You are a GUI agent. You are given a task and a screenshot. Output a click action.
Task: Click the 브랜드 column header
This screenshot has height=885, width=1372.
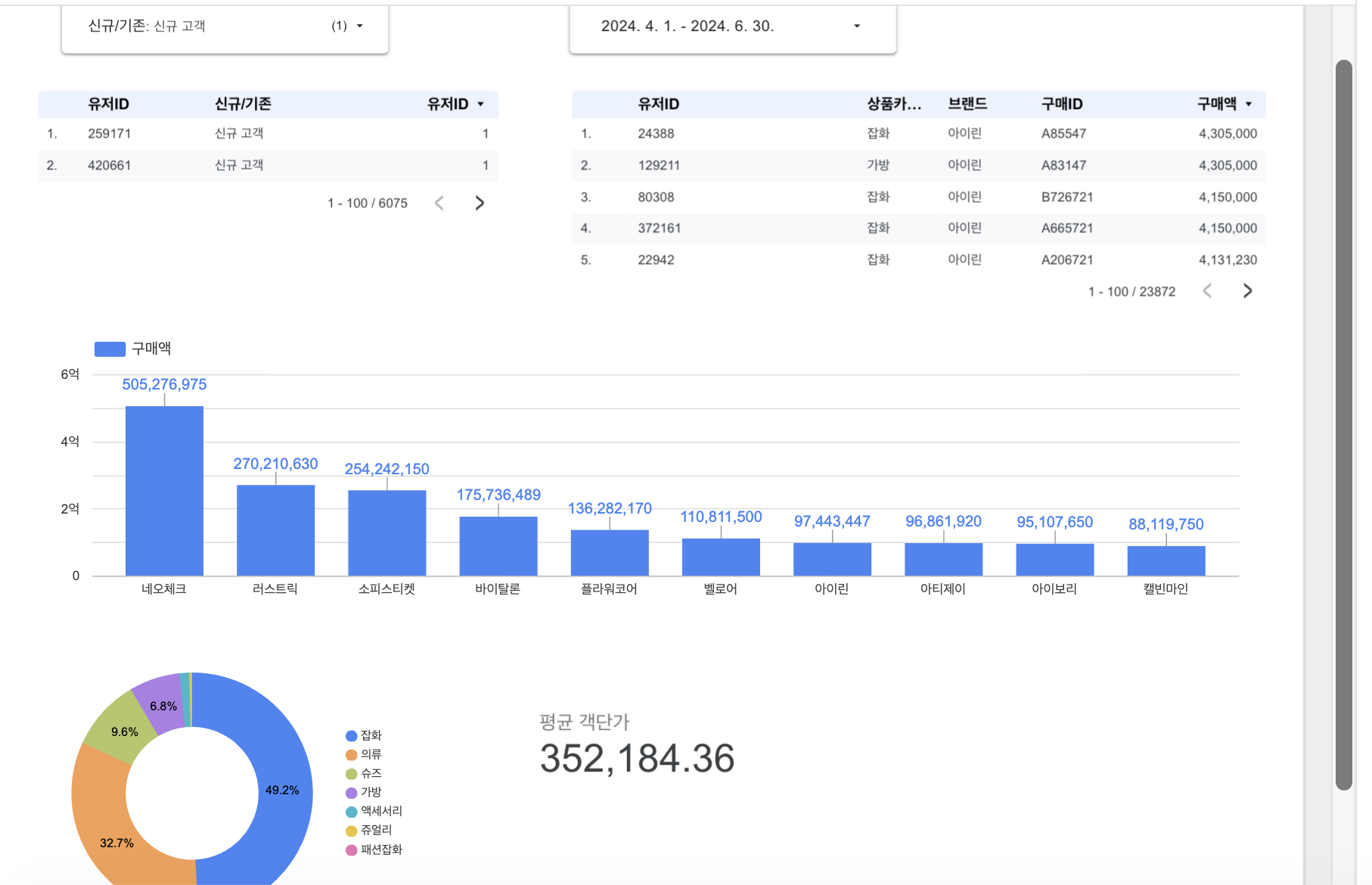pyautogui.click(x=967, y=104)
